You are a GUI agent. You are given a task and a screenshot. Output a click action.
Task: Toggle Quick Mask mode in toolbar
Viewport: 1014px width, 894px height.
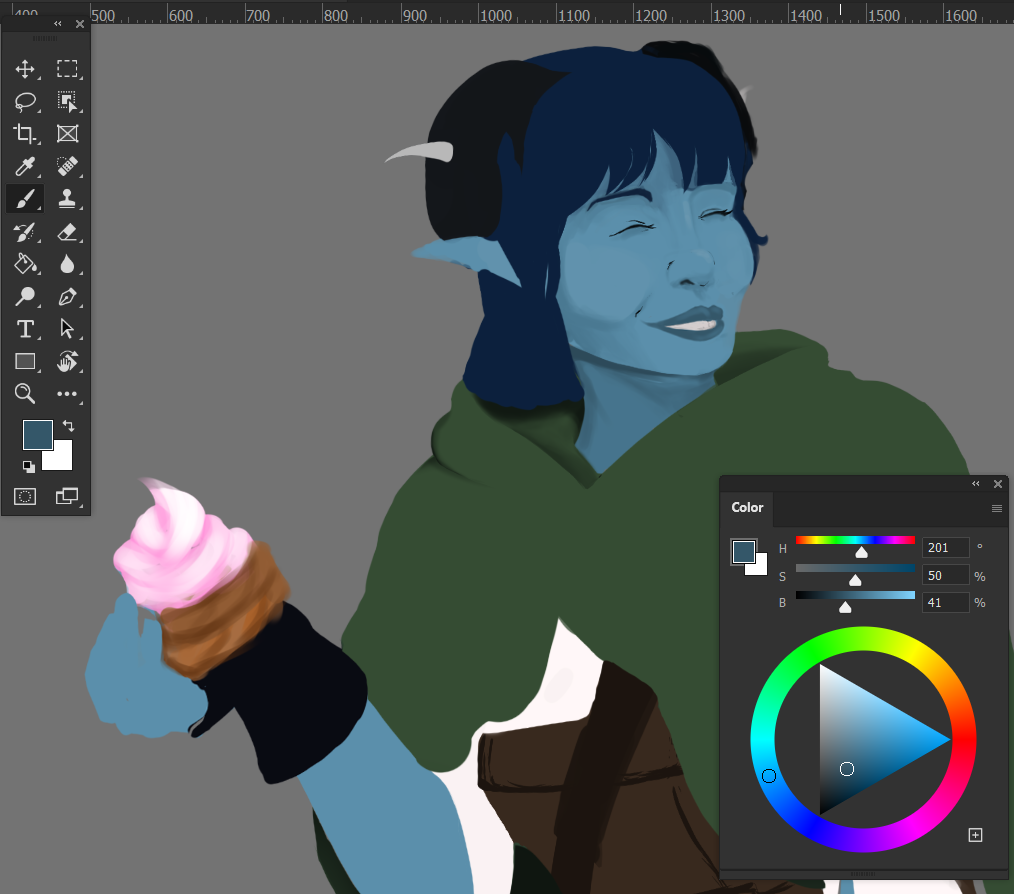click(x=25, y=496)
